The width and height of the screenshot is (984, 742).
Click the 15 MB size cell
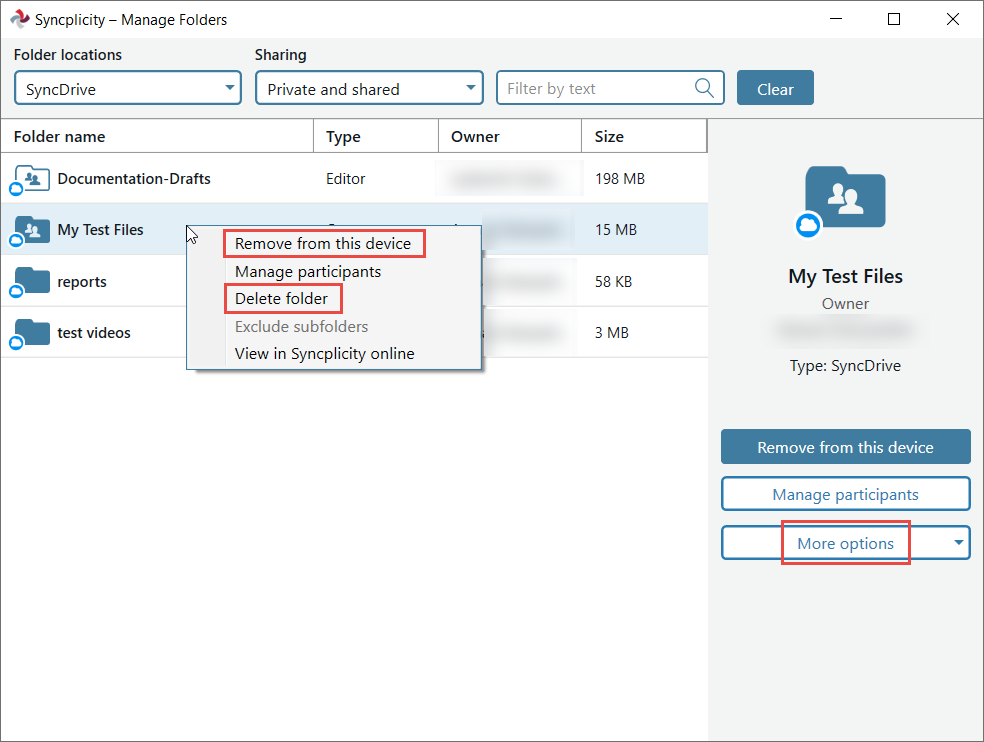pyautogui.click(x=616, y=230)
